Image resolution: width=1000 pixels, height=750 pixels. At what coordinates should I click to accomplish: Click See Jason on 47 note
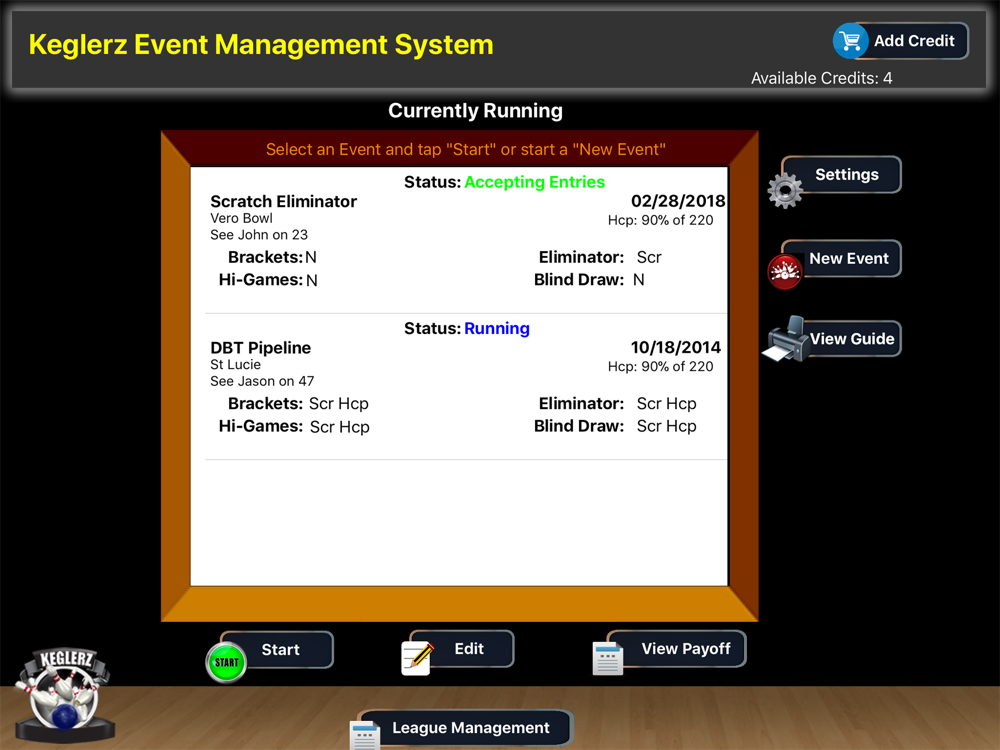(x=262, y=381)
